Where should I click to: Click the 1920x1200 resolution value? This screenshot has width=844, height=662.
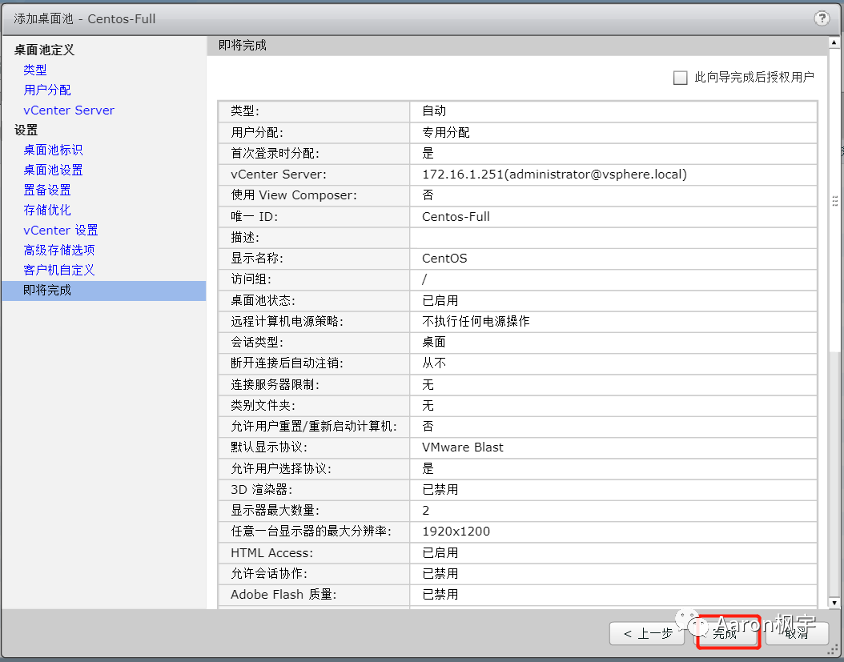tap(456, 532)
